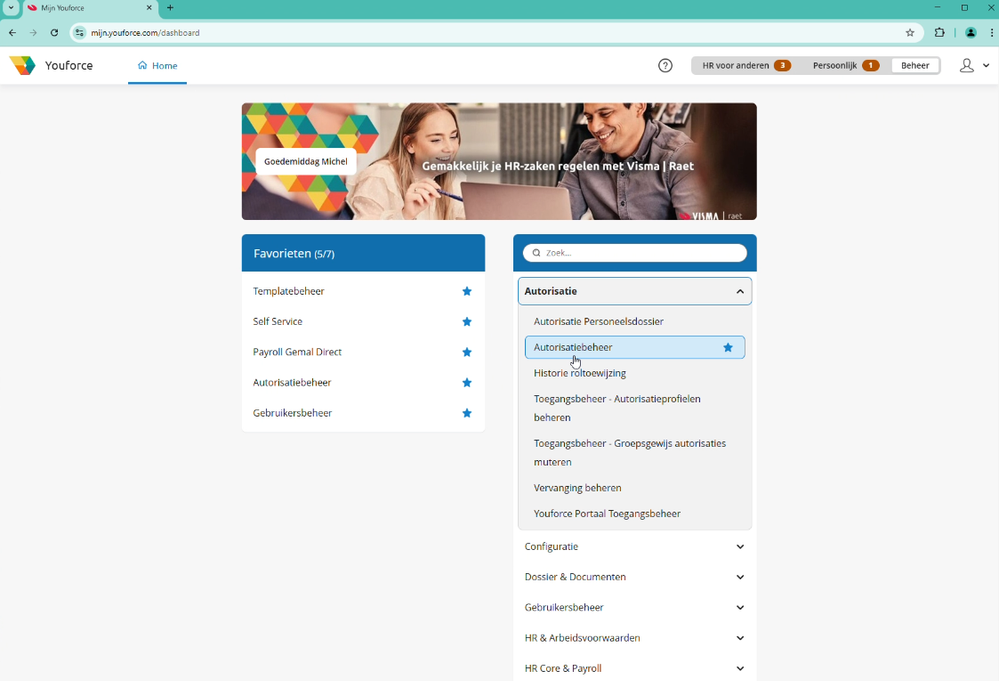Collapse the Autorisatie section
The width and height of the screenshot is (999, 681).
tap(740, 291)
